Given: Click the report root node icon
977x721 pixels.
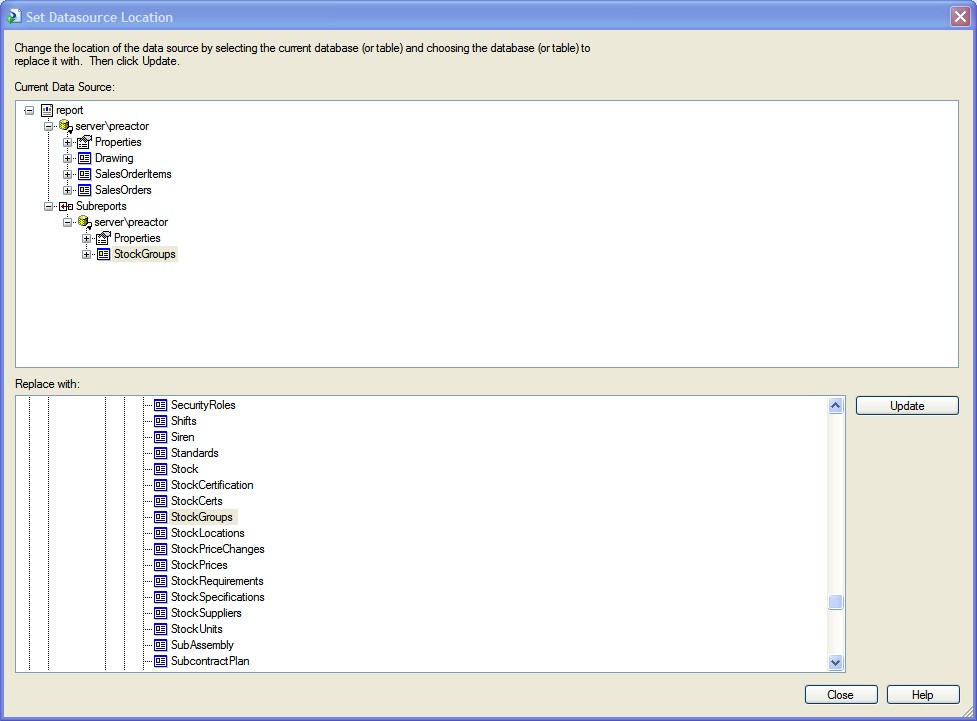Looking at the screenshot, I should point(47,110).
